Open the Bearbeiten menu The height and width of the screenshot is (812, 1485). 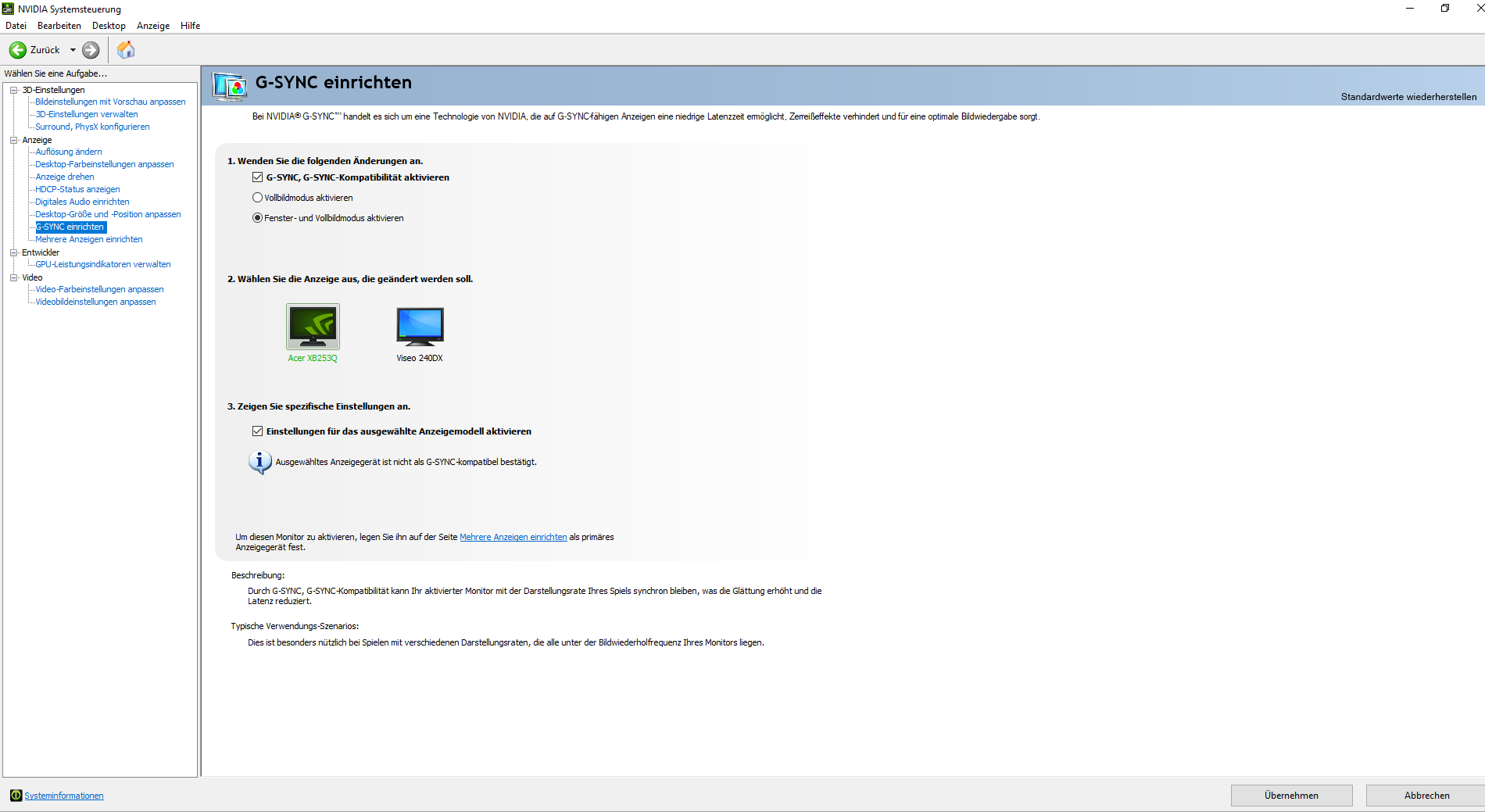[59, 26]
